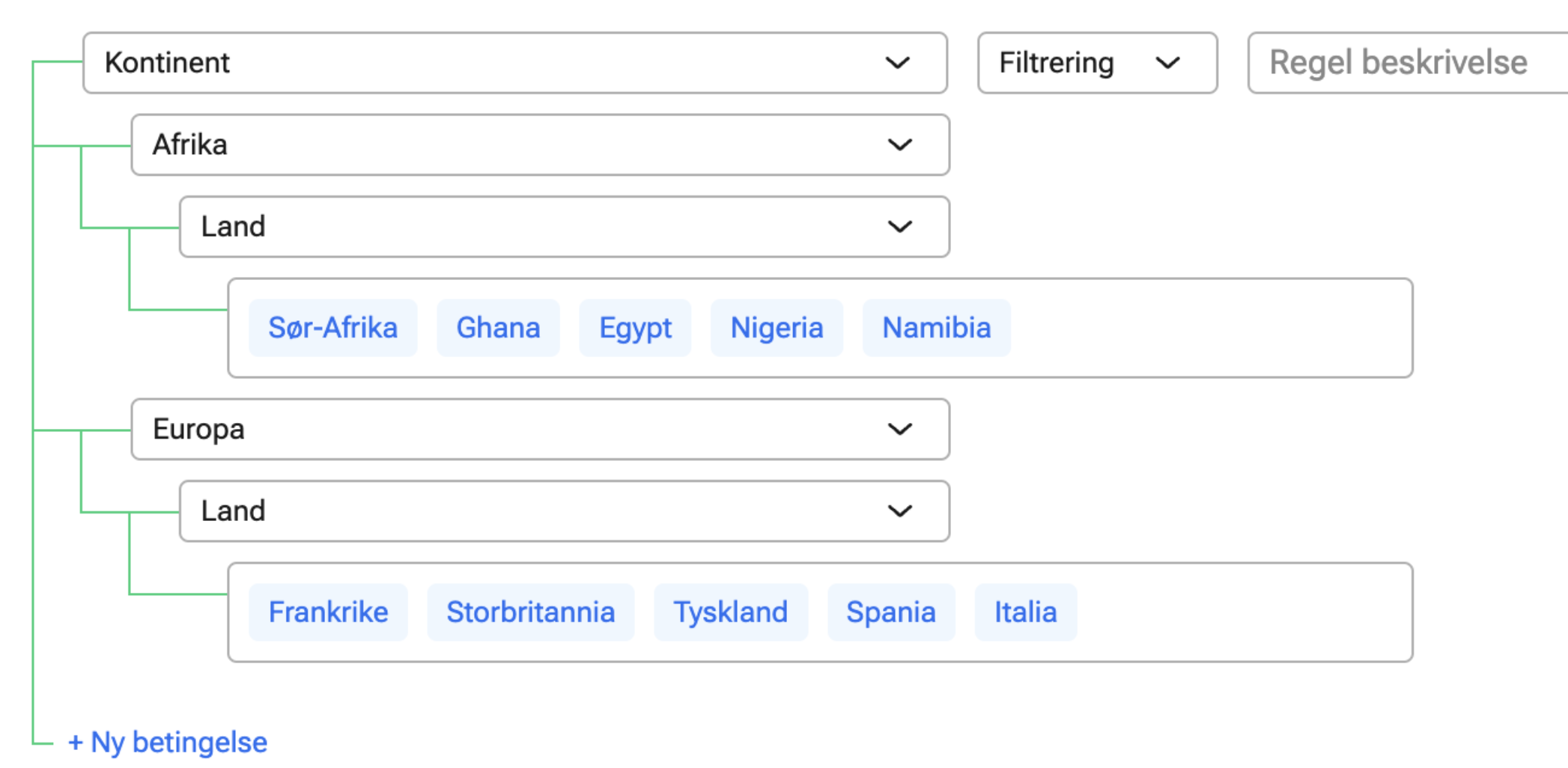Select the Namibia tag
This screenshot has height=768, width=1568.
936,328
